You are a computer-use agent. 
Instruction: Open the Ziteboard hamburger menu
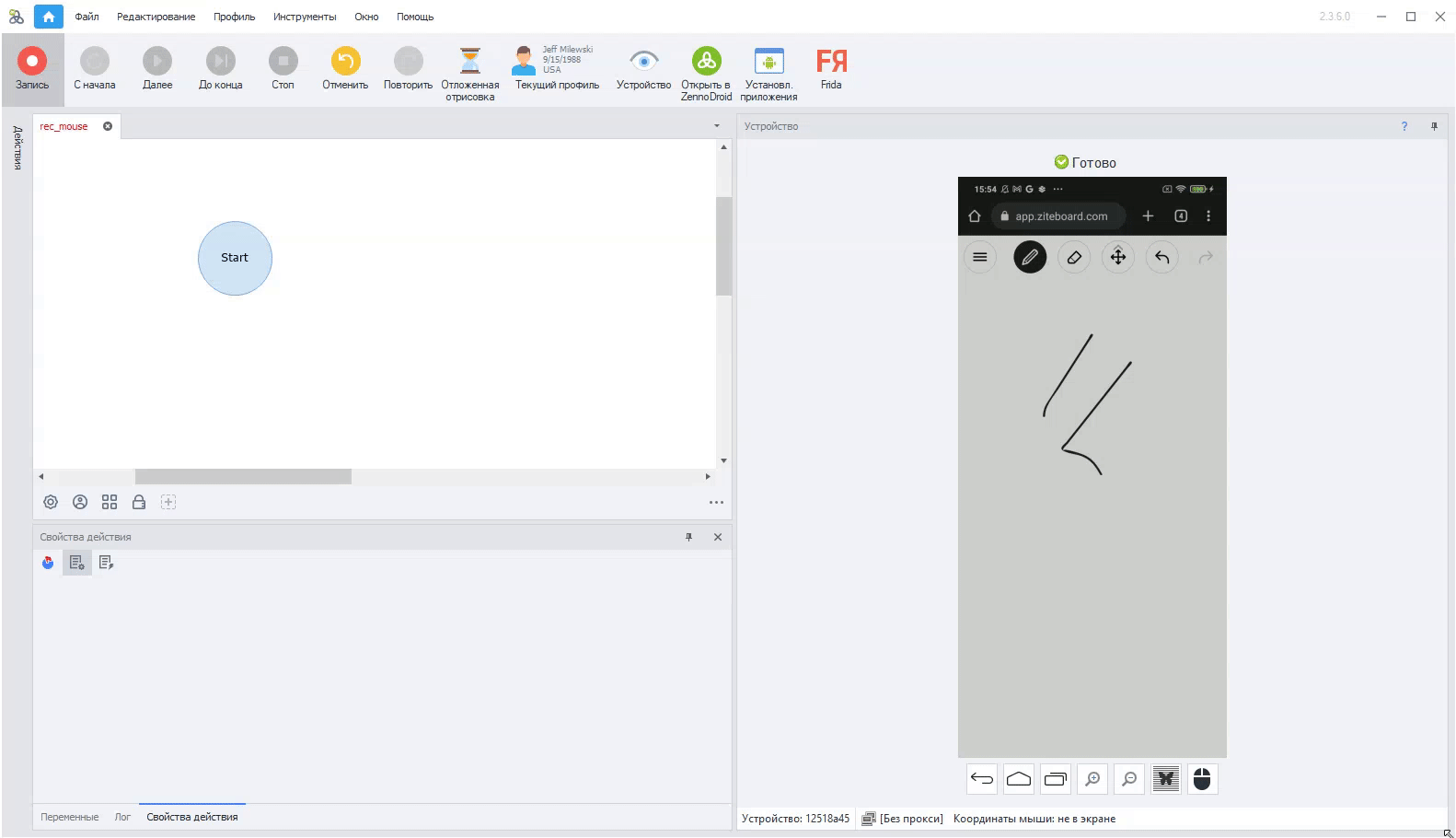pyautogui.click(x=980, y=258)
